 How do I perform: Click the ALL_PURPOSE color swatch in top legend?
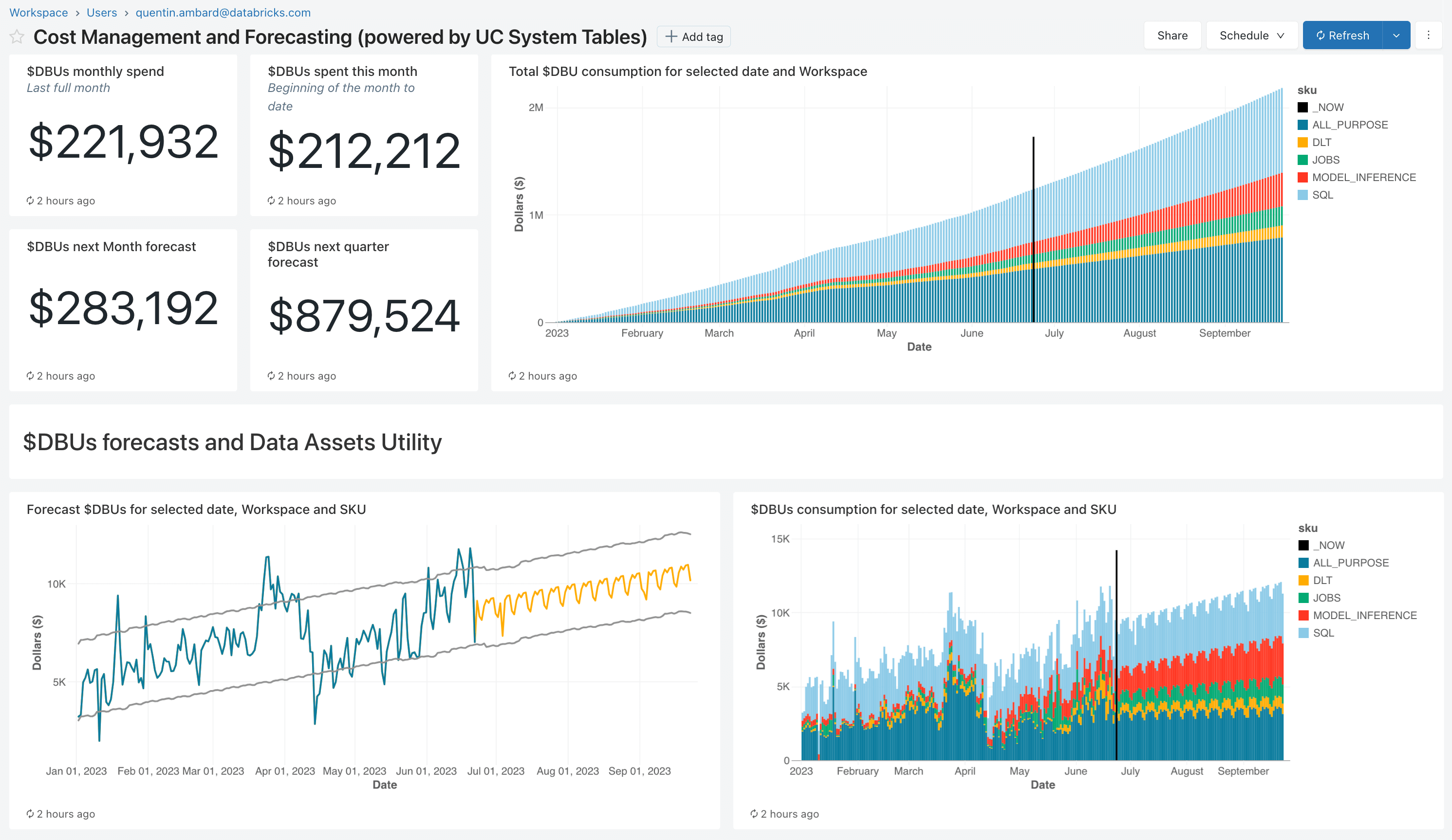[x=1302, y=125]
